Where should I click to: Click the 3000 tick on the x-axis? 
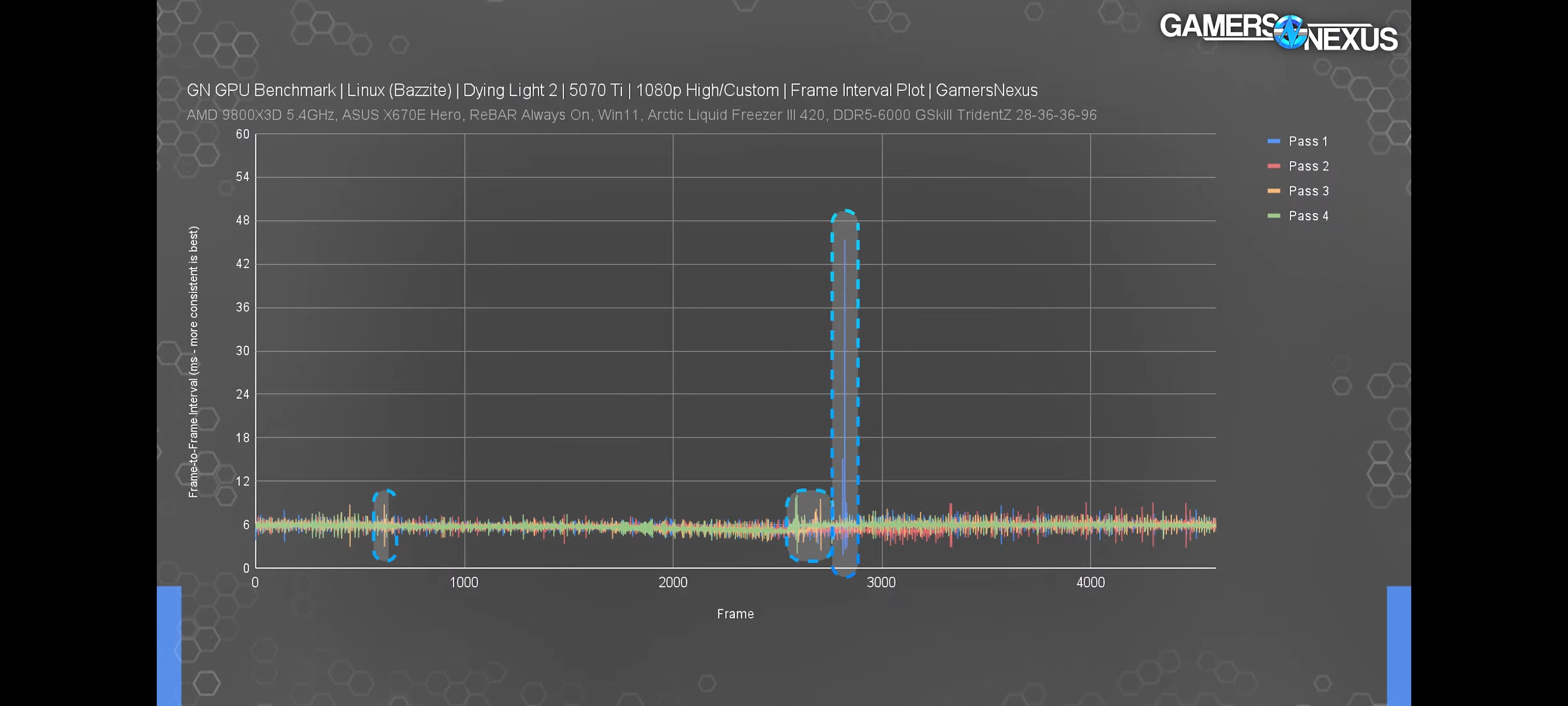pos(881,582)
